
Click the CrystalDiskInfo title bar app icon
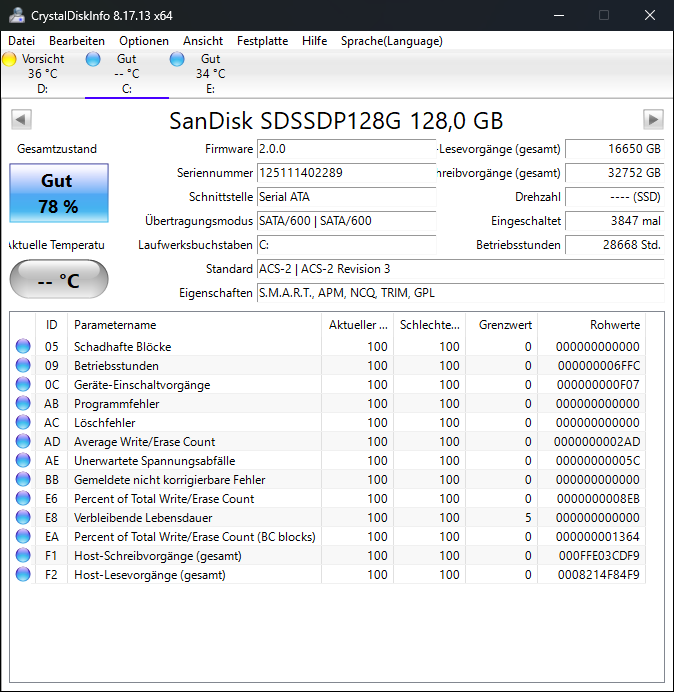(17, 15)
